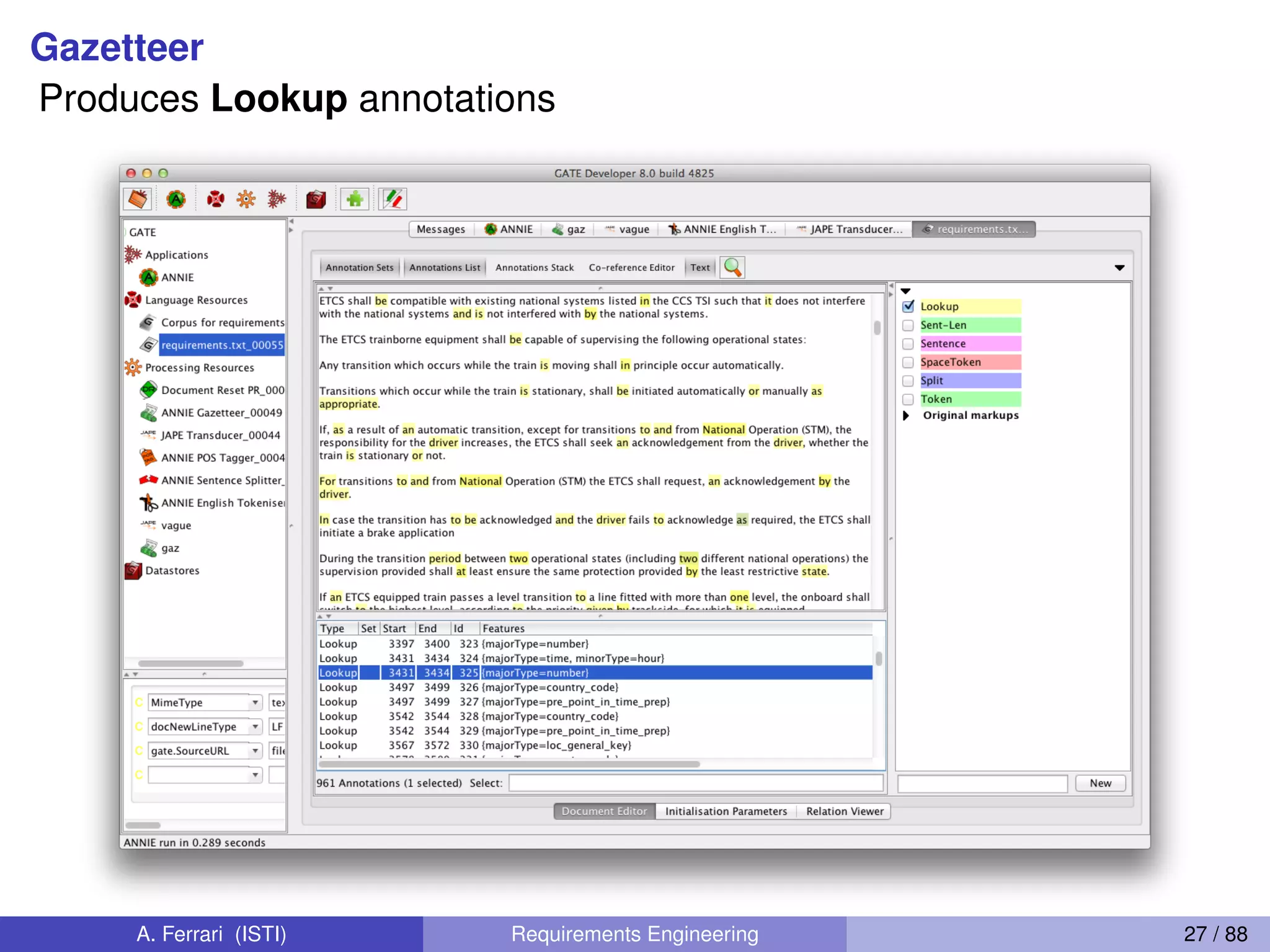The height and width of the screenshot is (952, 1270).
Task: Toggle the Annotation Sets view button
Action: (360, 267)
